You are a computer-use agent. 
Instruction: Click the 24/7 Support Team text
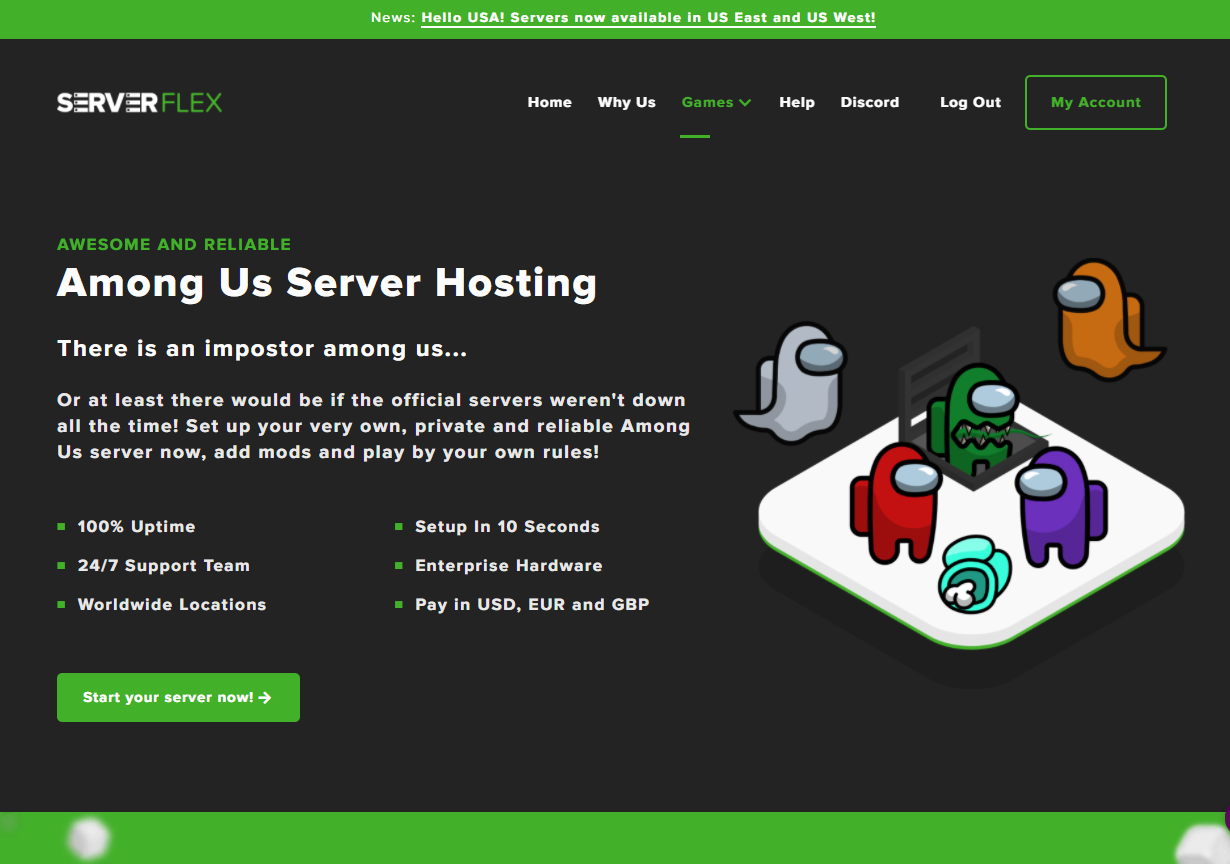click(164, 565)
